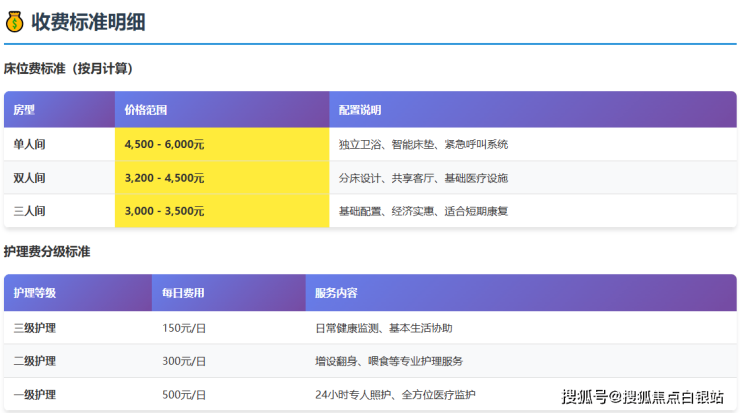
Task: Click the yellow 3,000 - 3,500元 price cell
Action: click(165, 211)
